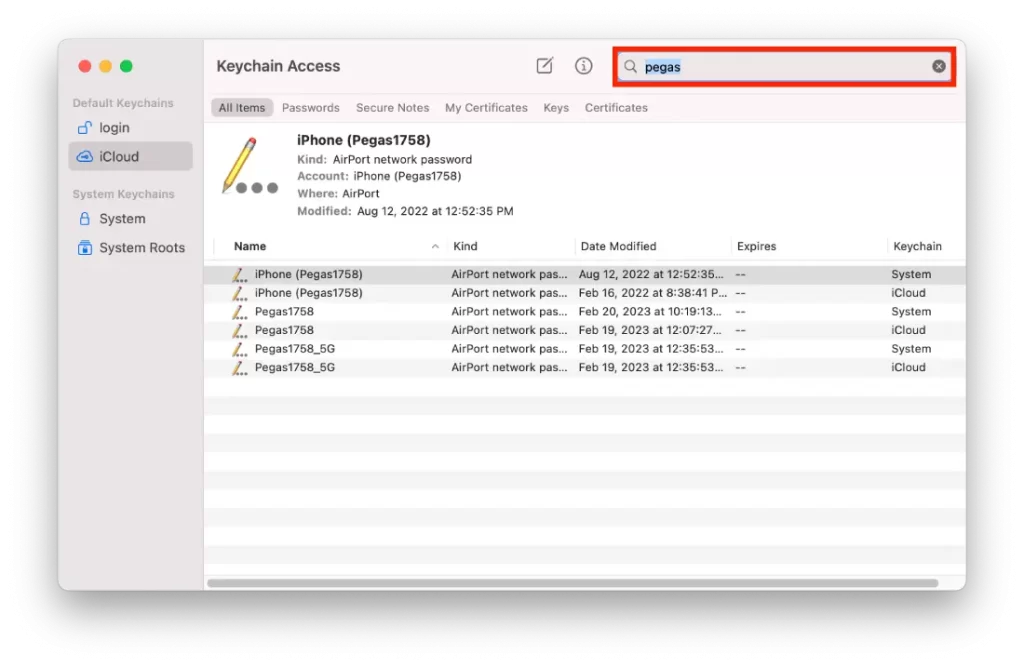1024x667 pixels.
Task: Click 'Feb 16, 2022 at 8:38:41' date cell
Action: (x=652, y=293)
